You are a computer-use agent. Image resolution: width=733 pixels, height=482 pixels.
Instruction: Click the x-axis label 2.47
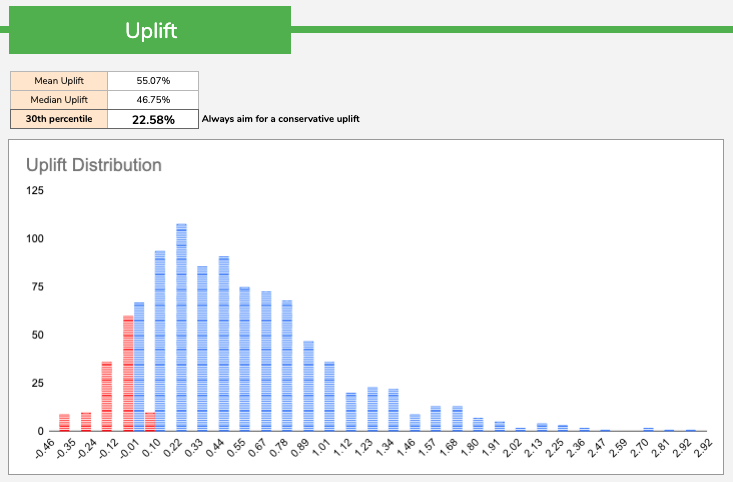pyautogui.click(x=597, y=448)
